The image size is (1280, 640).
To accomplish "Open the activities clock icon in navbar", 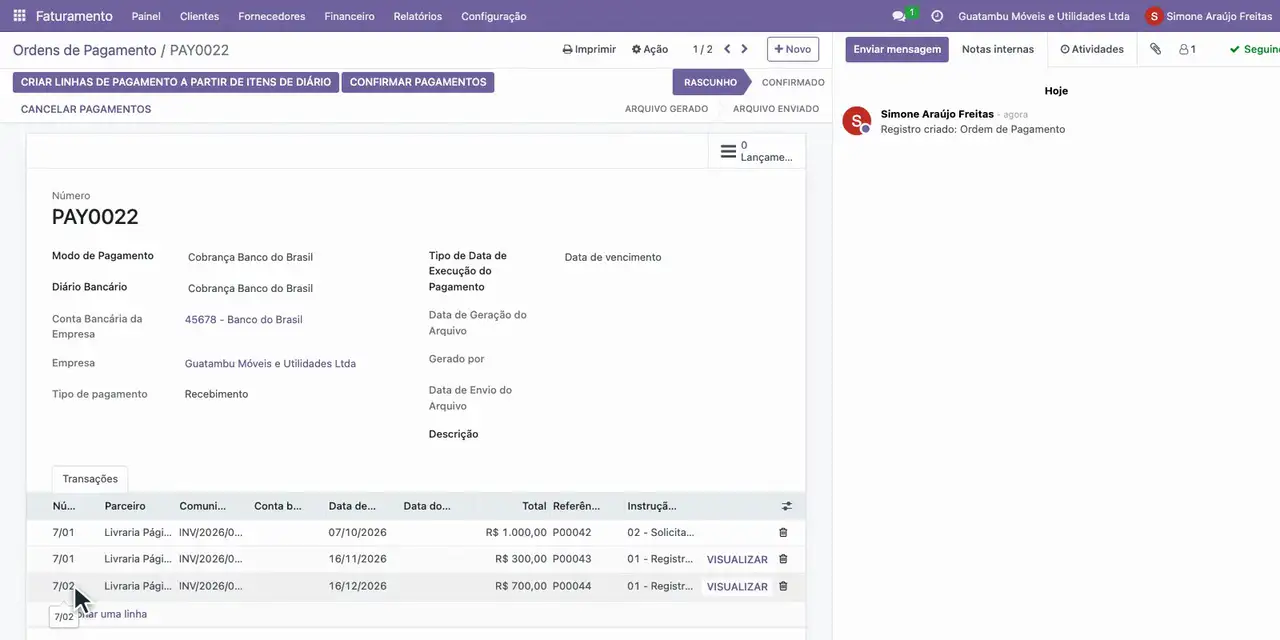I will coord(937,16).
